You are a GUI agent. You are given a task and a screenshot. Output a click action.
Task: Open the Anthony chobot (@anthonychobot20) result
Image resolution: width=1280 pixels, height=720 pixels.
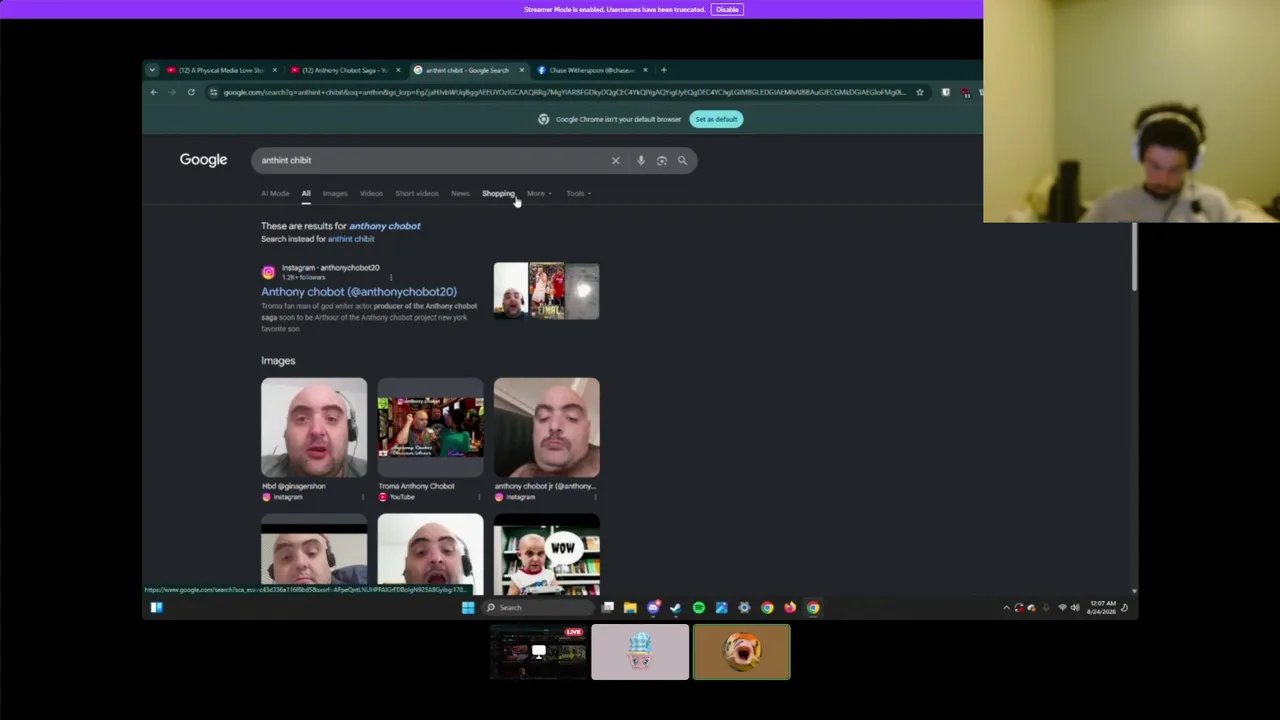tap(359, 292)
